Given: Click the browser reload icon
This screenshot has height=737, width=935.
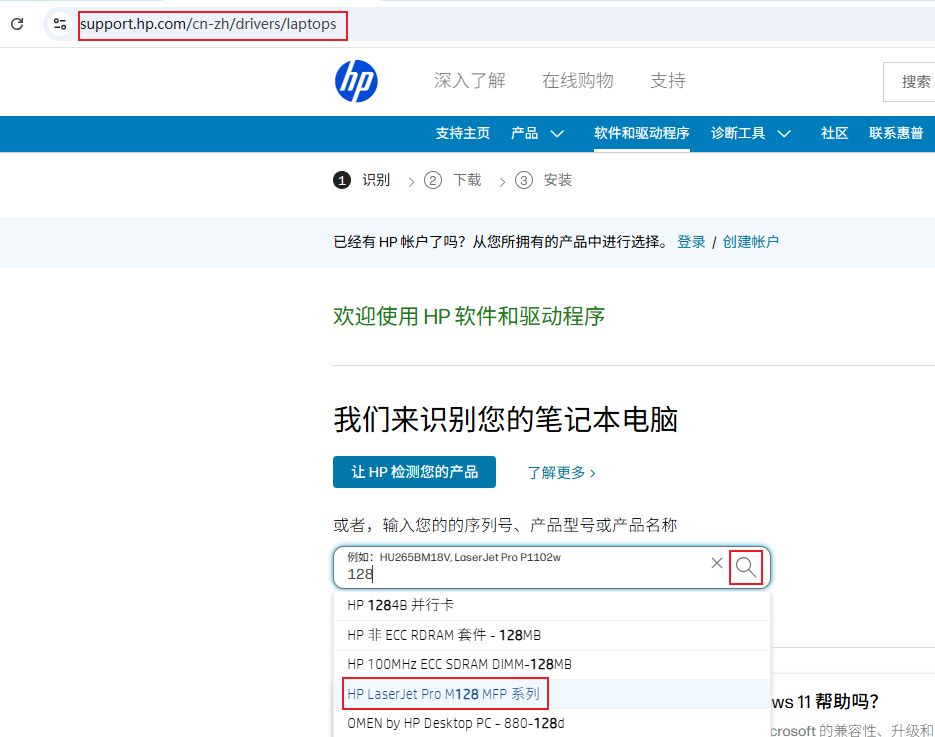Looking at the screenshot, I should [17, 24].
